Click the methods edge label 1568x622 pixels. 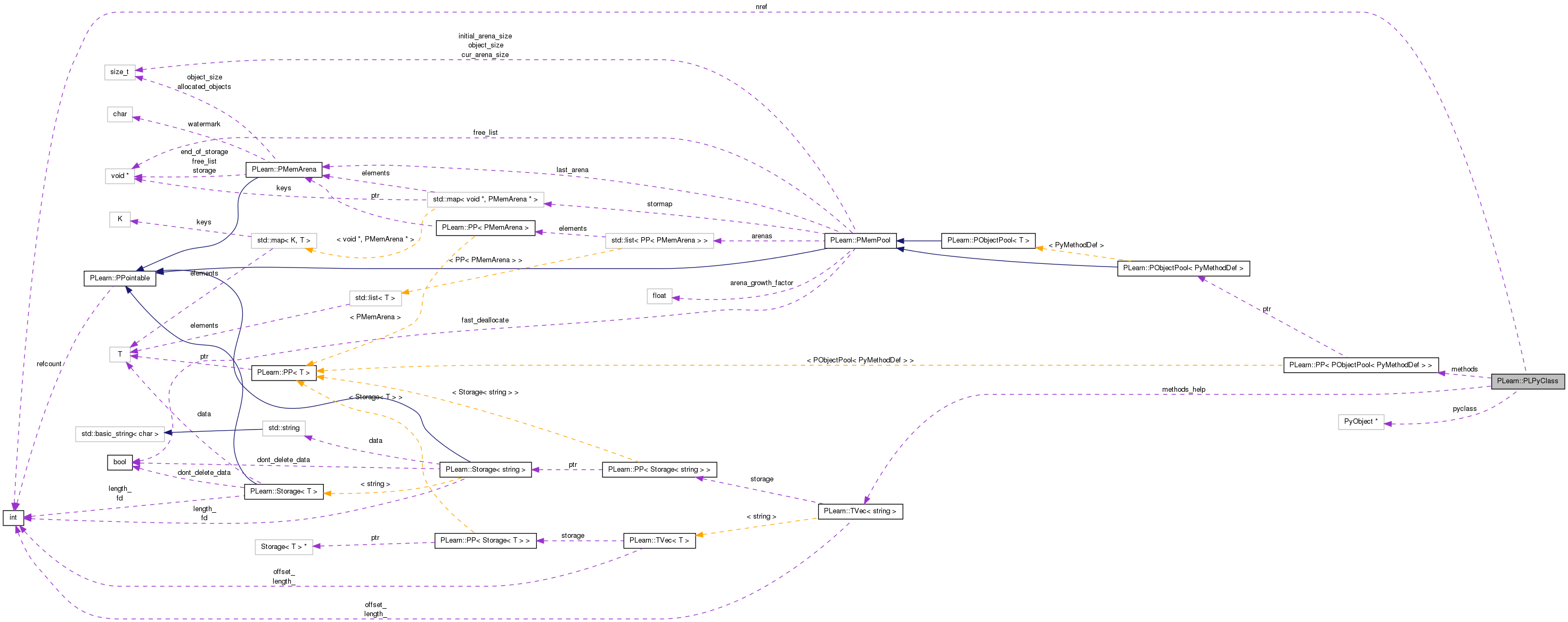pyautogui.click(x=1465, y=369)
